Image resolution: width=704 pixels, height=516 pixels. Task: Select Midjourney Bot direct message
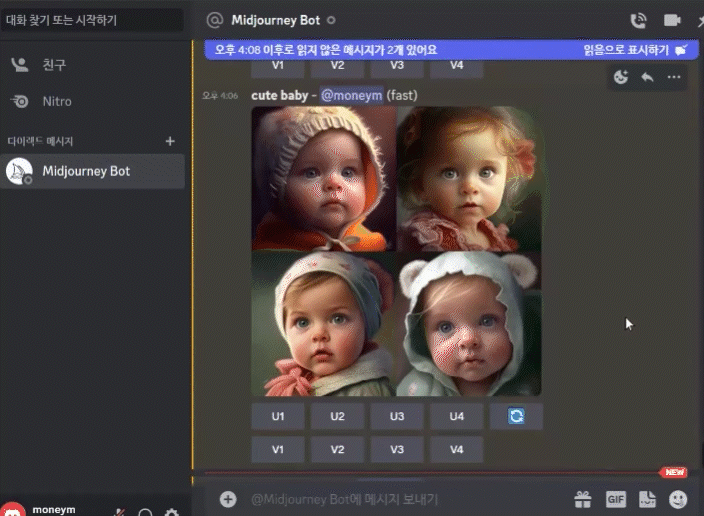tap(86, 171)
